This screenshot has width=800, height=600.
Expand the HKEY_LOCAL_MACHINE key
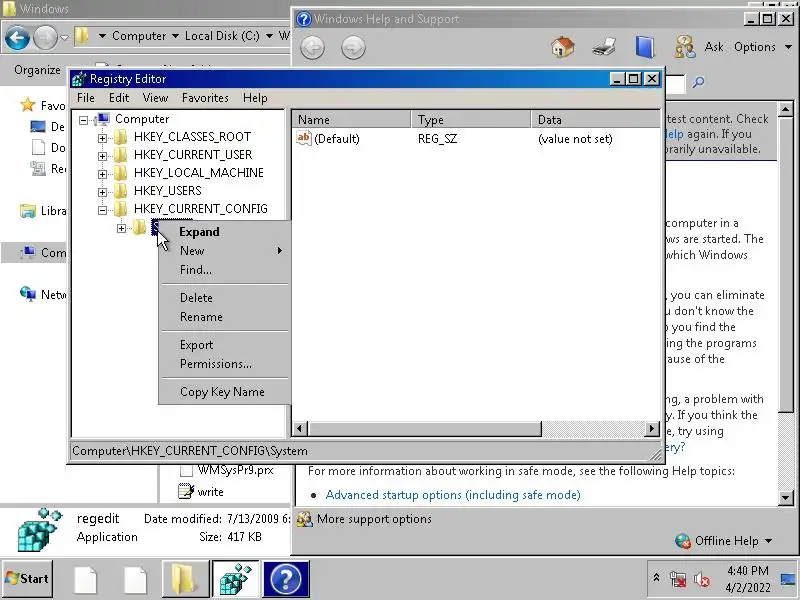103,174
